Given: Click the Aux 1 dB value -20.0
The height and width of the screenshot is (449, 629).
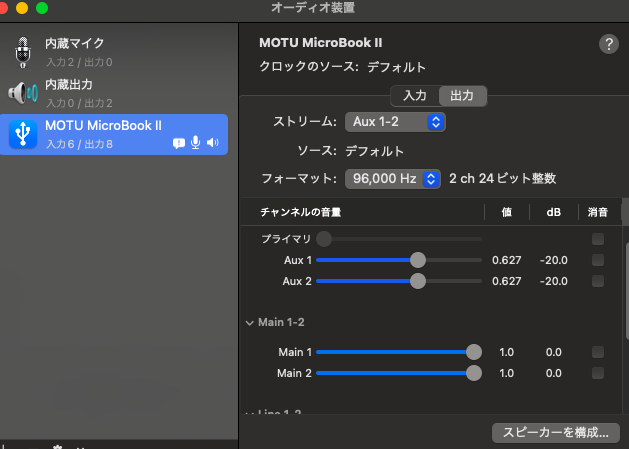Looking at the screenshot, I should pyautogui.click(x=554, y=260).
